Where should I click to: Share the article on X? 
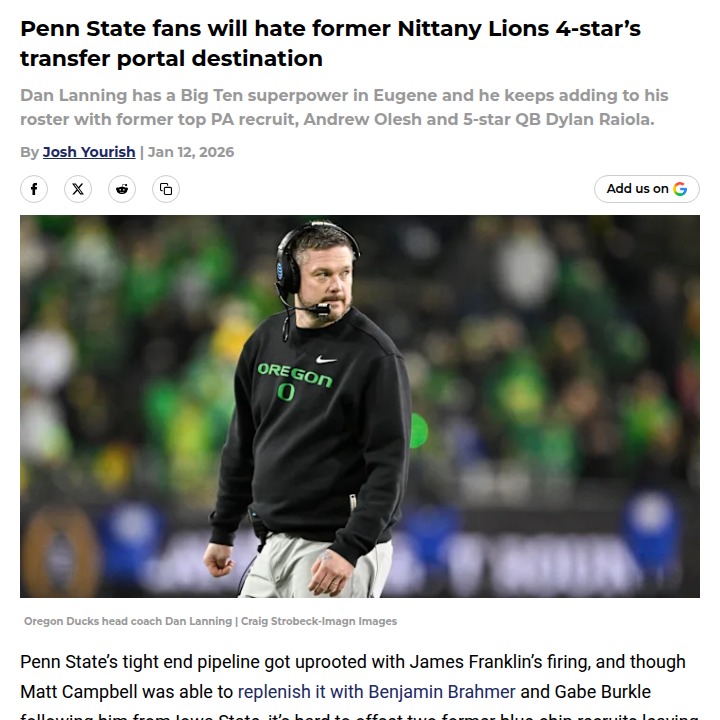(78, 189)
